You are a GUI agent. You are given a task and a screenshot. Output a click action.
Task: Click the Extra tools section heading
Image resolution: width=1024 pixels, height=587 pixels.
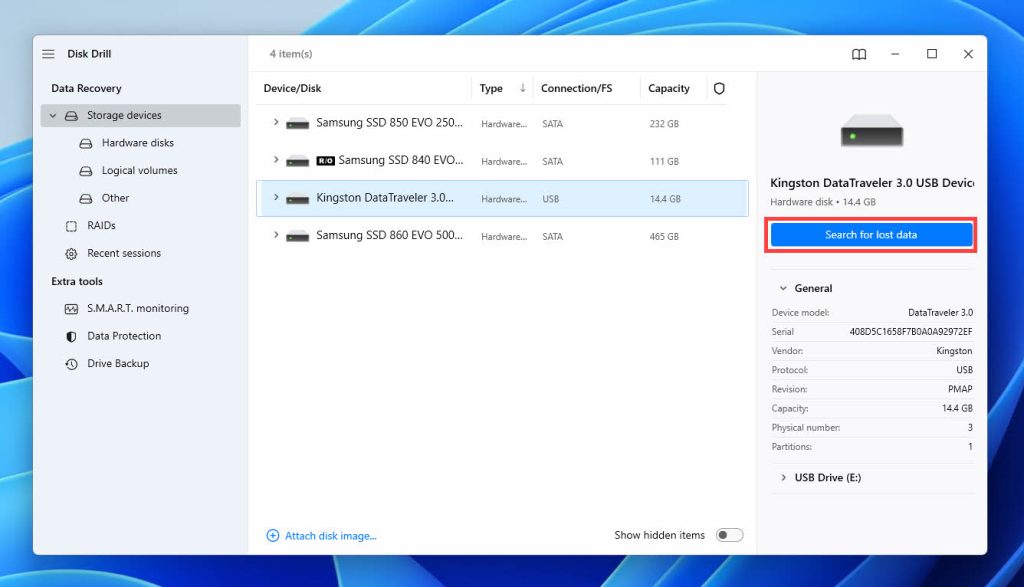coord(76,281)
